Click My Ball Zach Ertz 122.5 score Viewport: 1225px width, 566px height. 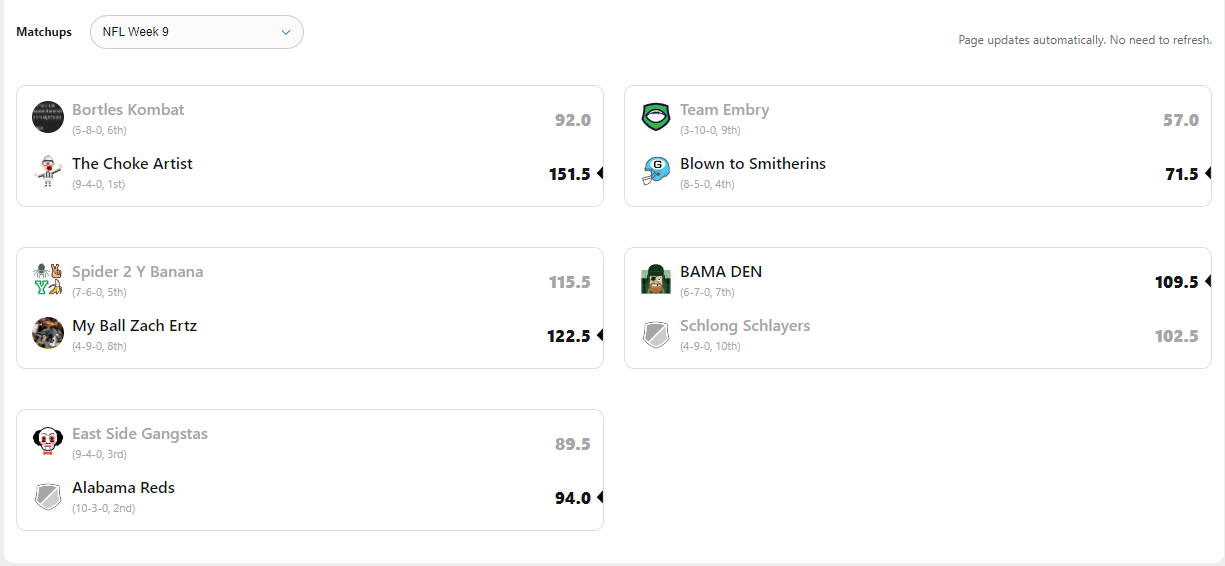[x=568, y=336]
